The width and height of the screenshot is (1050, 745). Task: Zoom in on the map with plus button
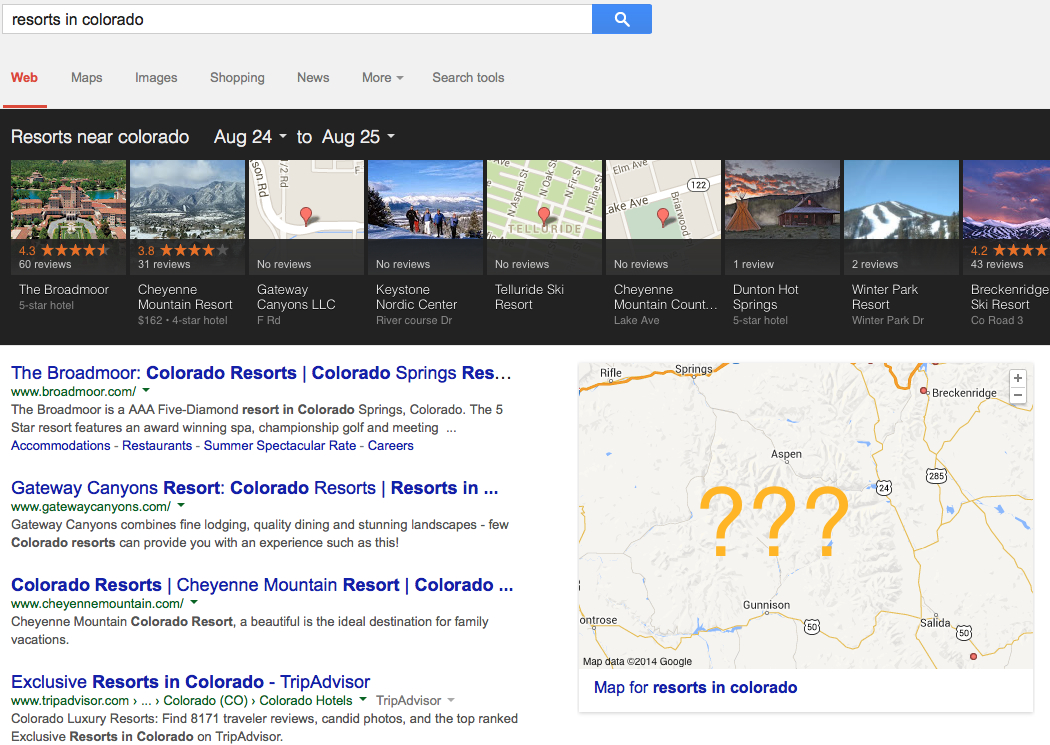(1018, 378)
